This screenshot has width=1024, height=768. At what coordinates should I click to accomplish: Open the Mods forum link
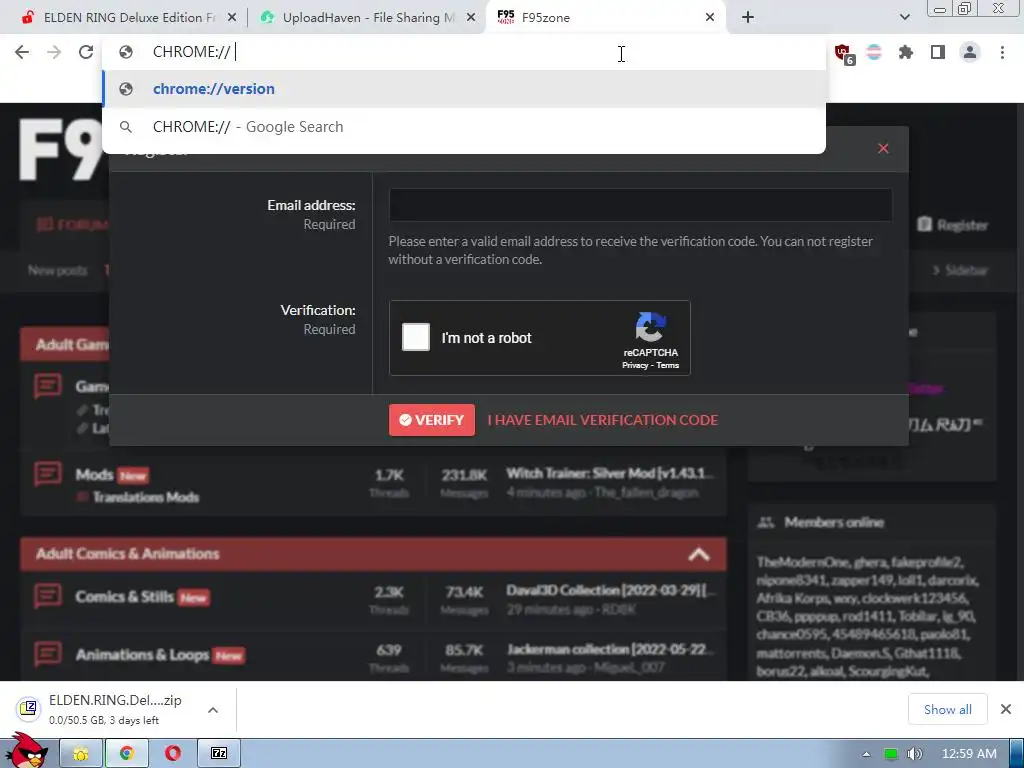point(95,474)
